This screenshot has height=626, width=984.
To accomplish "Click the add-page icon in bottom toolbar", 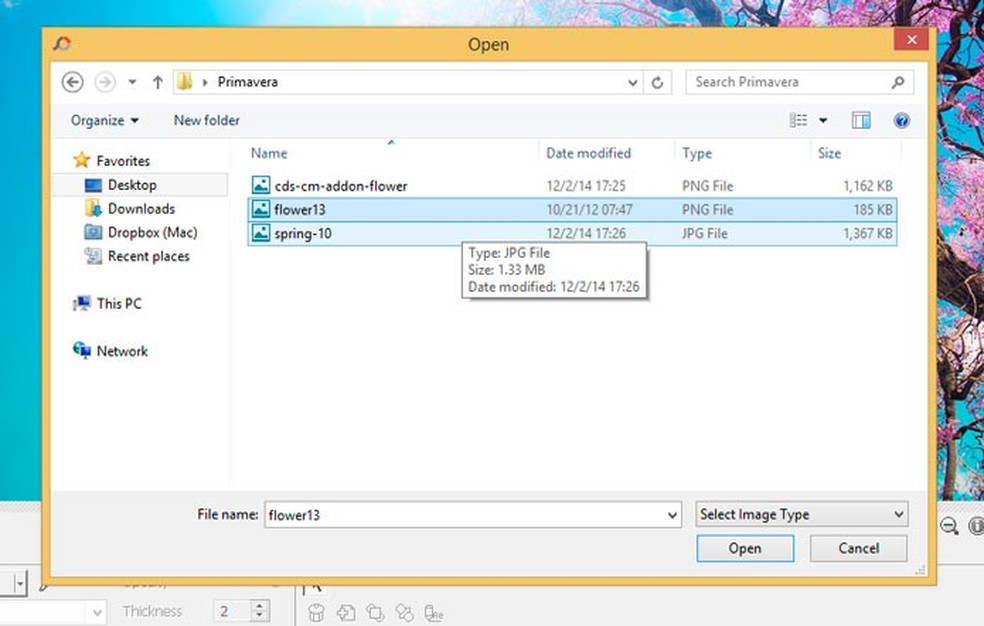I will (x=346, y=613).
